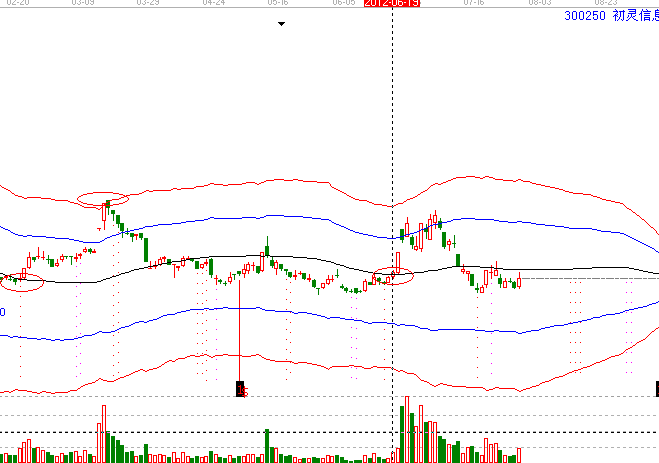Click the black info marker below the chart
Image resolution: width=659 pixels, height=463 pixels.
pyautogui.click(x=239, y=388)
